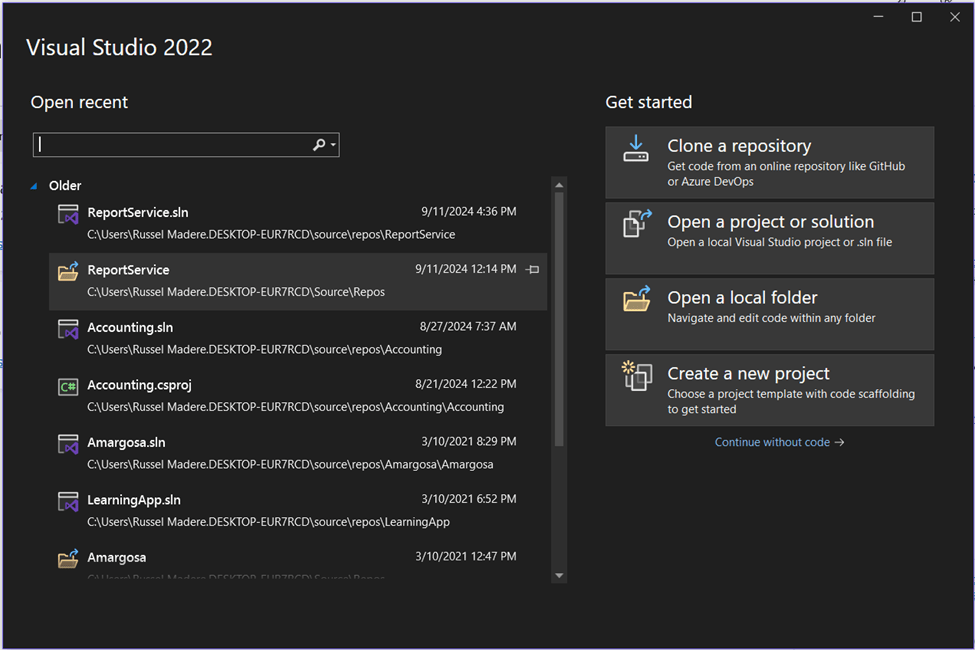Select the Amargosa folder recent entry
Viewport: 975px width, 650px height.
(116, 557)
